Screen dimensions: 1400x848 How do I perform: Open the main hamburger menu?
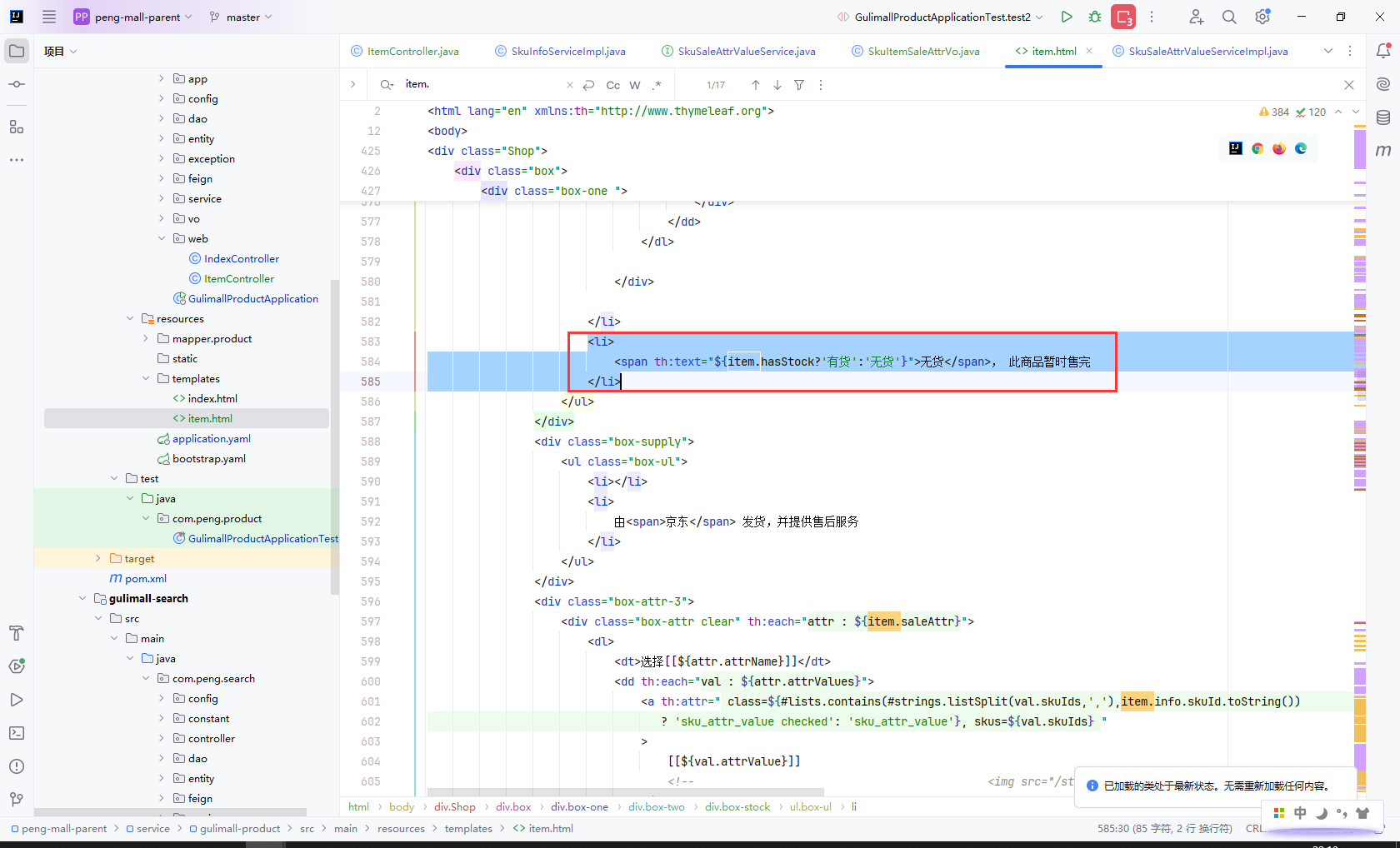coord(49,17)
